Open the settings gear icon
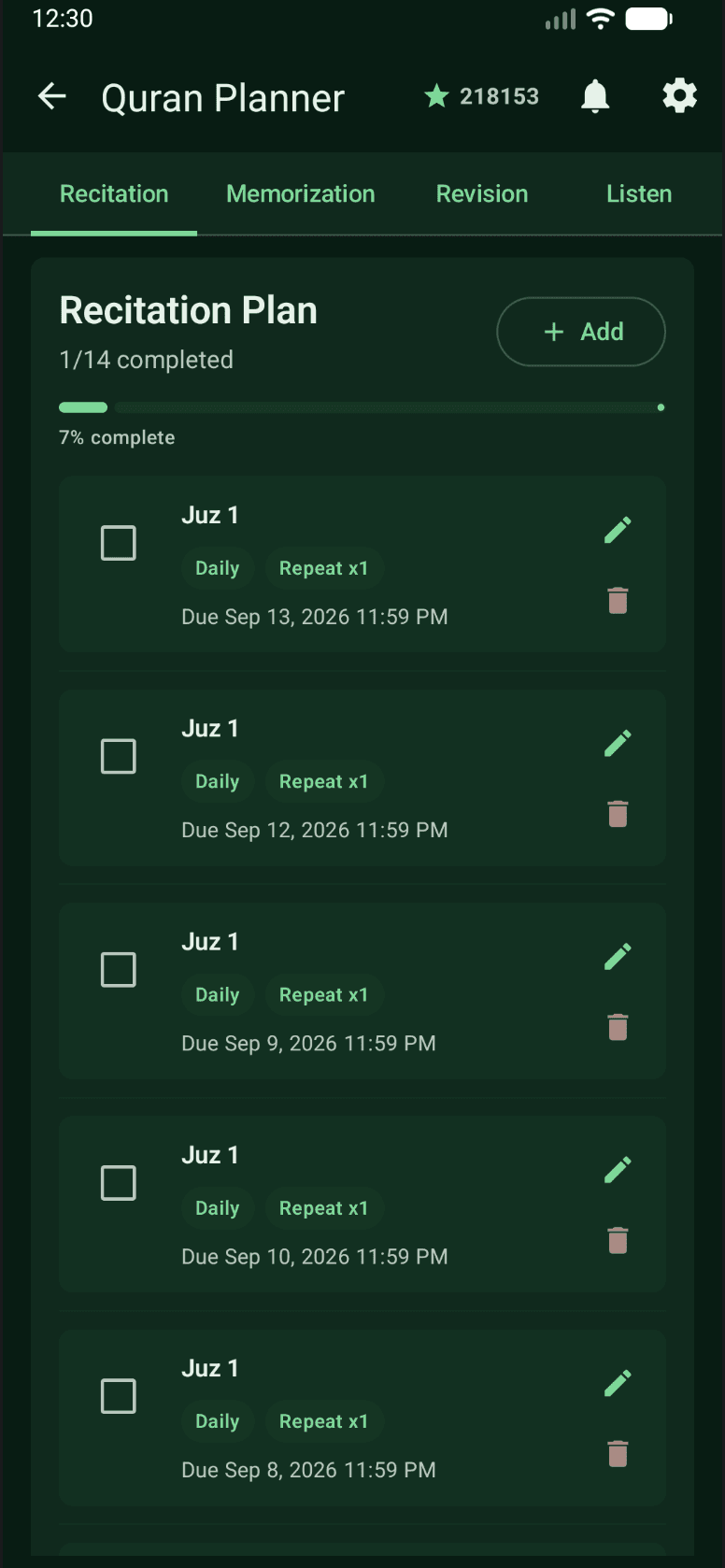 point(679,96)
